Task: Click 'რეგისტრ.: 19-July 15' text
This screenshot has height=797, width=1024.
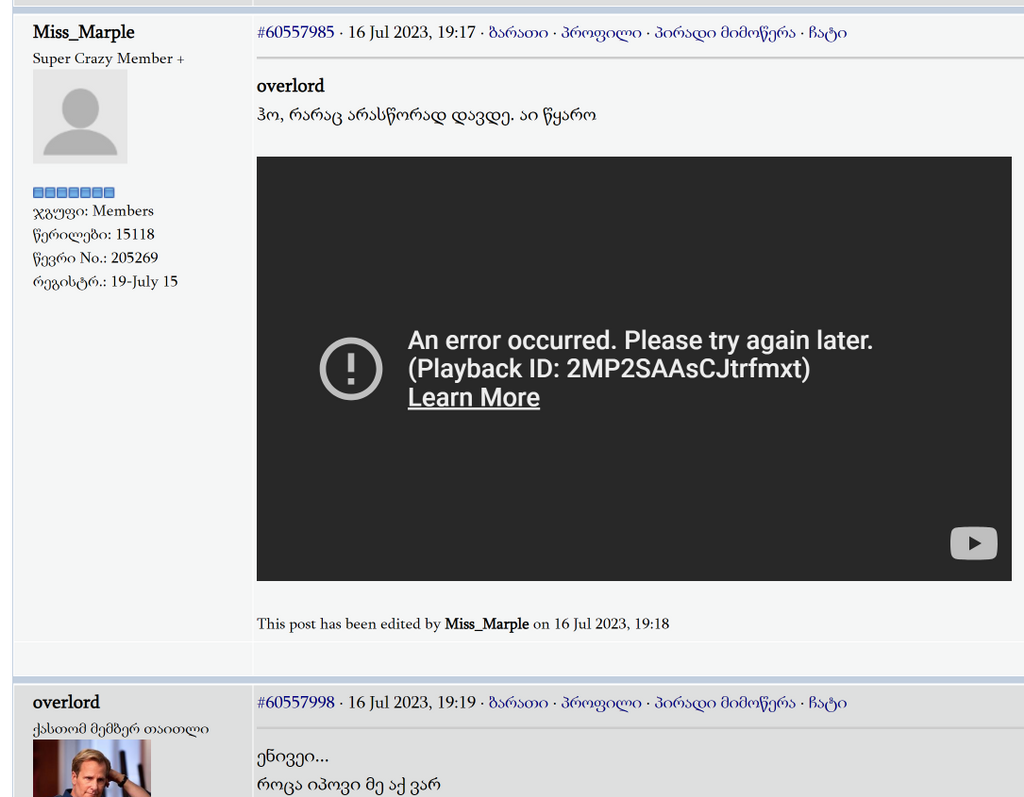Action: pos(105,282)
